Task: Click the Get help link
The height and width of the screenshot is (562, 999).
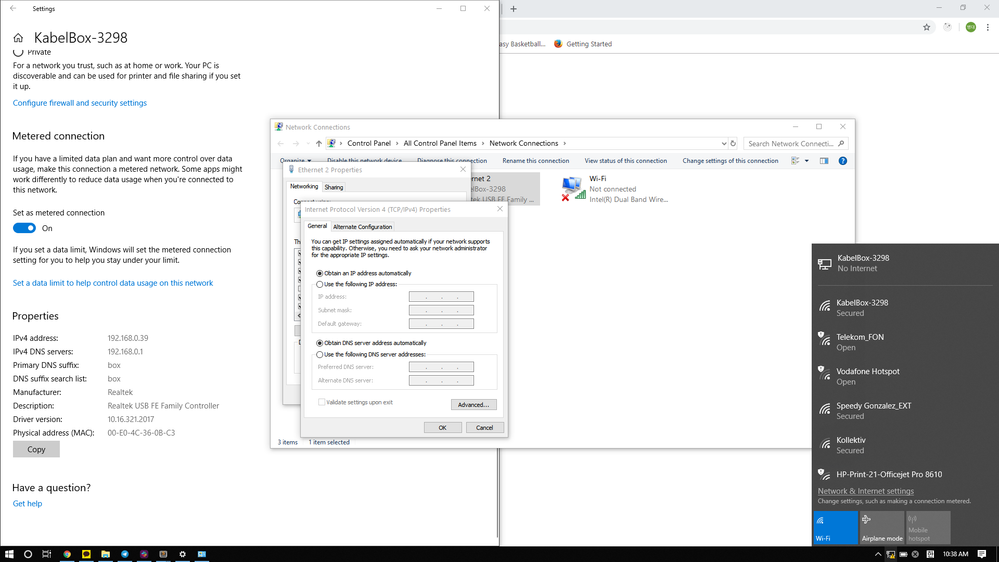Action: point(27,503)
